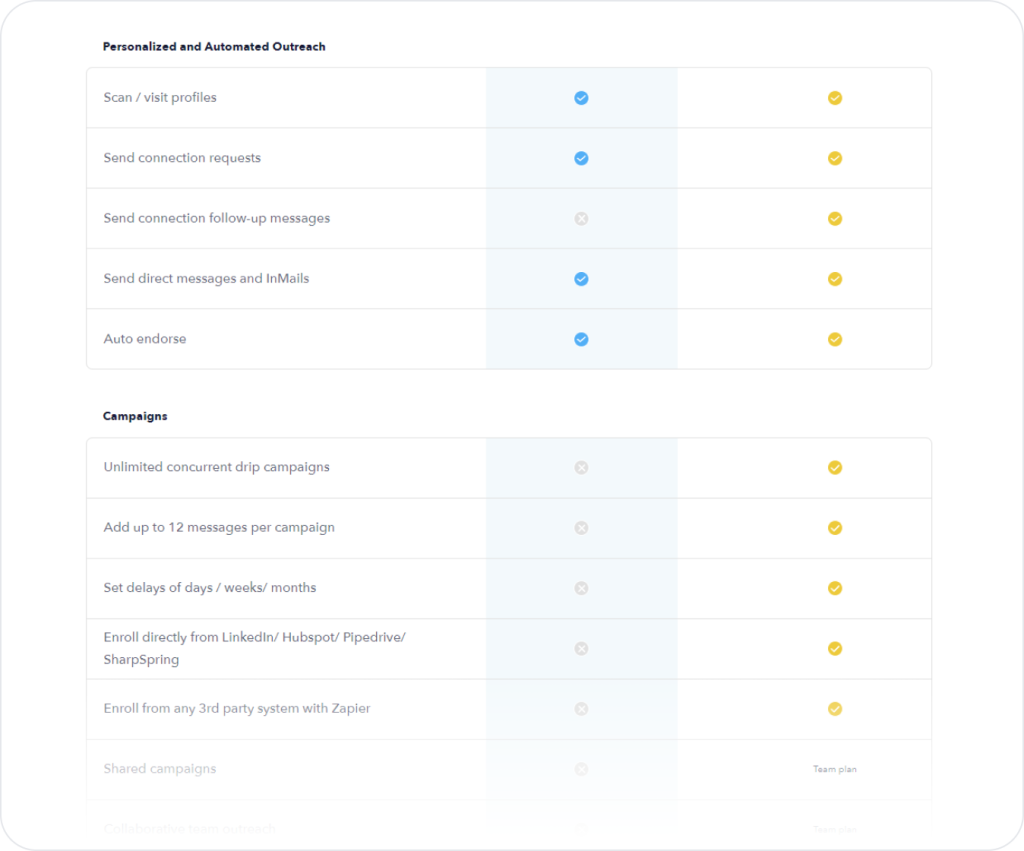1024x851 pixels.
Task: Click yellow checkmark for Enroll directly from LinkedIn row
Action: 834,648
